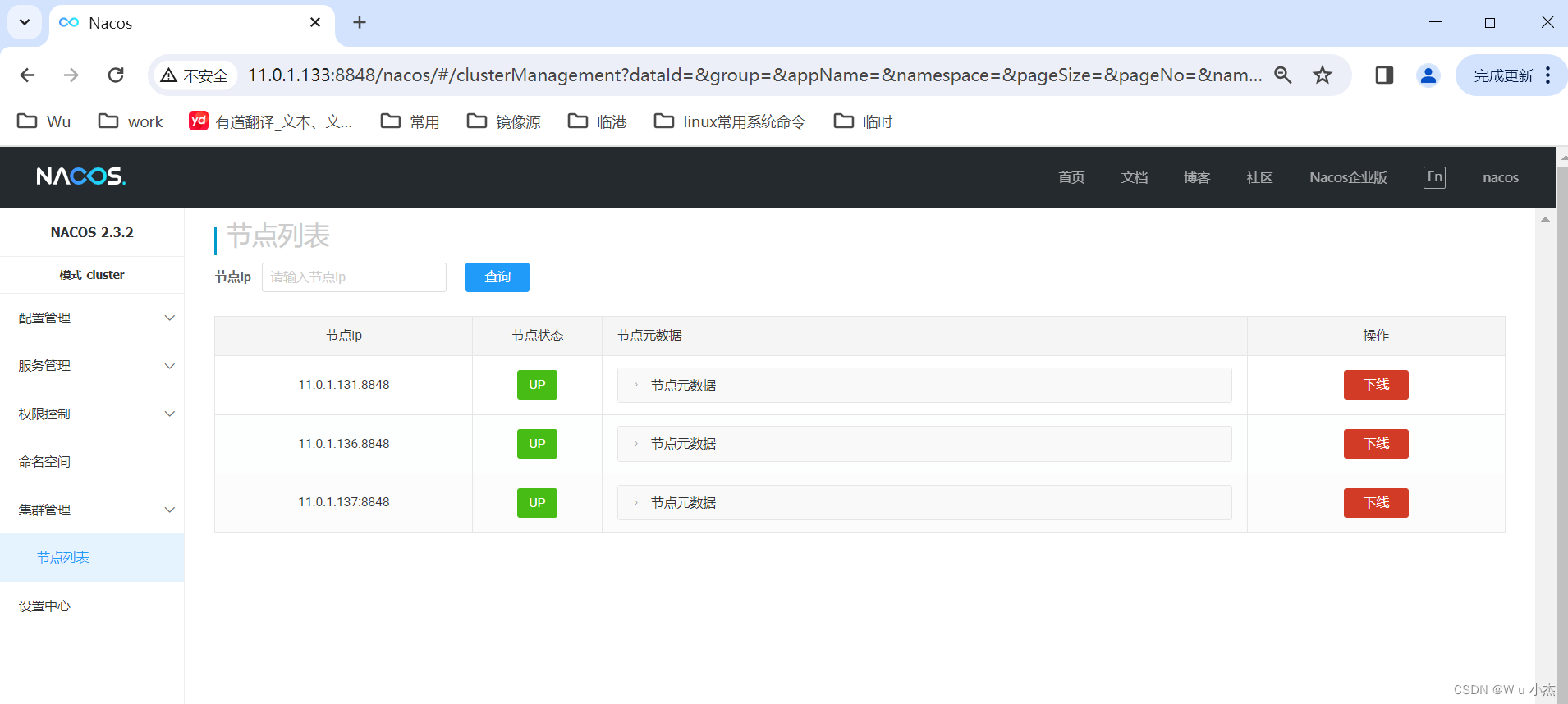Open the nacos user menu
Viewport: 1568px width, 704px height.
(1501, 177)
